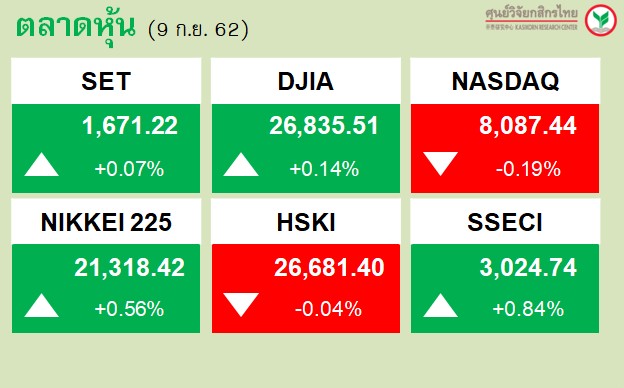Click the HSKI change -0.04%

[328, 309]
